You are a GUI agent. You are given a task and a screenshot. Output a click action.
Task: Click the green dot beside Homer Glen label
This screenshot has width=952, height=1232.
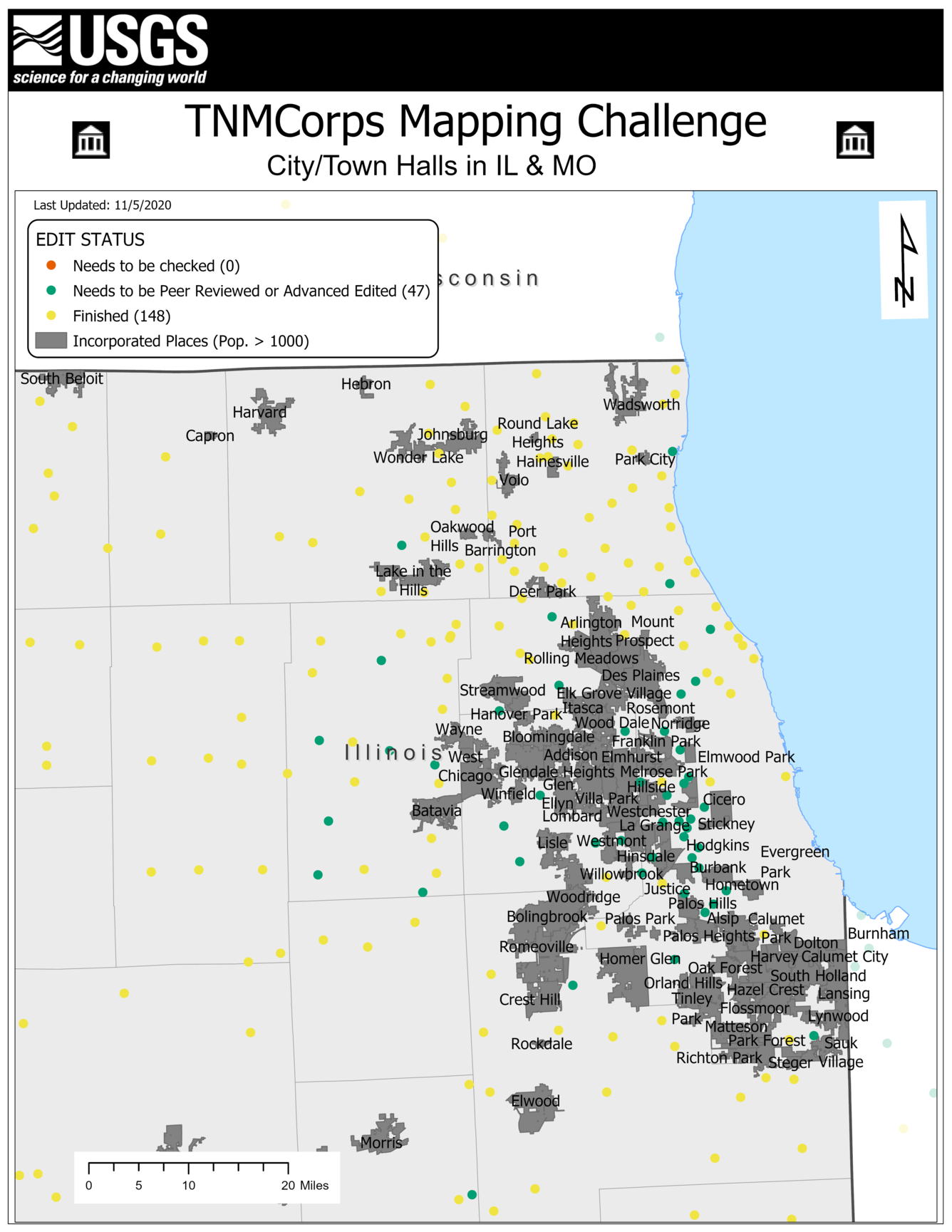point(676,959)
